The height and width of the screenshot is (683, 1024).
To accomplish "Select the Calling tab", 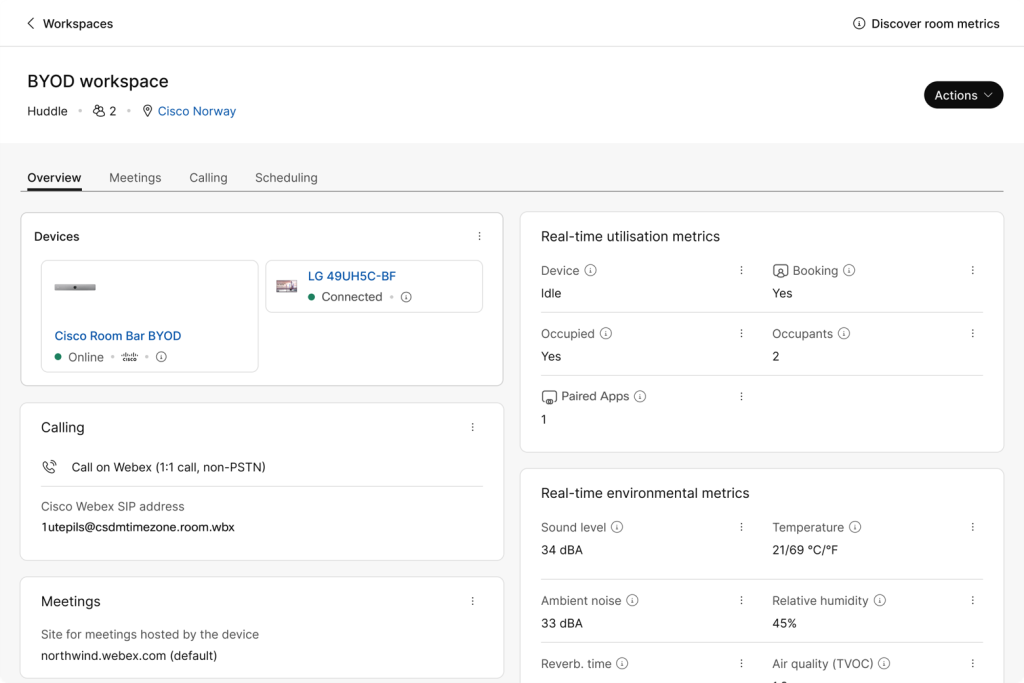I will pyautogui.click(x=208, y=178).
